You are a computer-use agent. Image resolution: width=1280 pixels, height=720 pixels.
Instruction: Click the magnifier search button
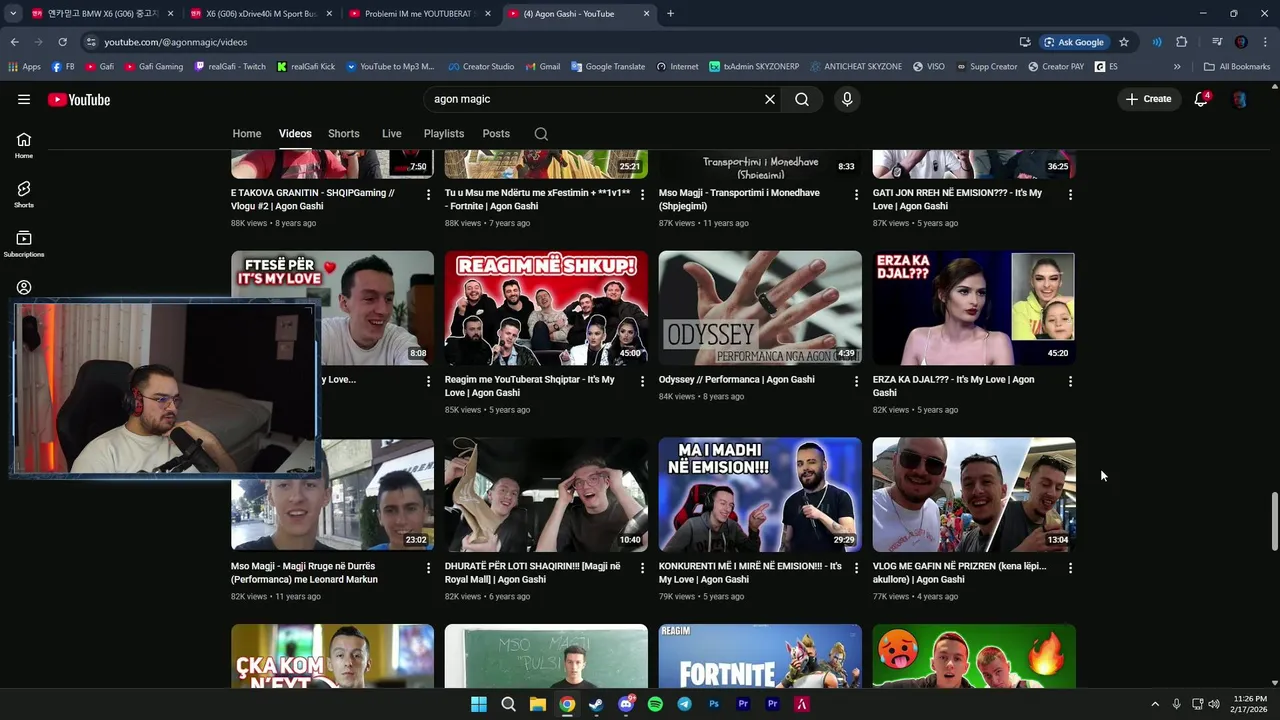(x=802, y=99)
